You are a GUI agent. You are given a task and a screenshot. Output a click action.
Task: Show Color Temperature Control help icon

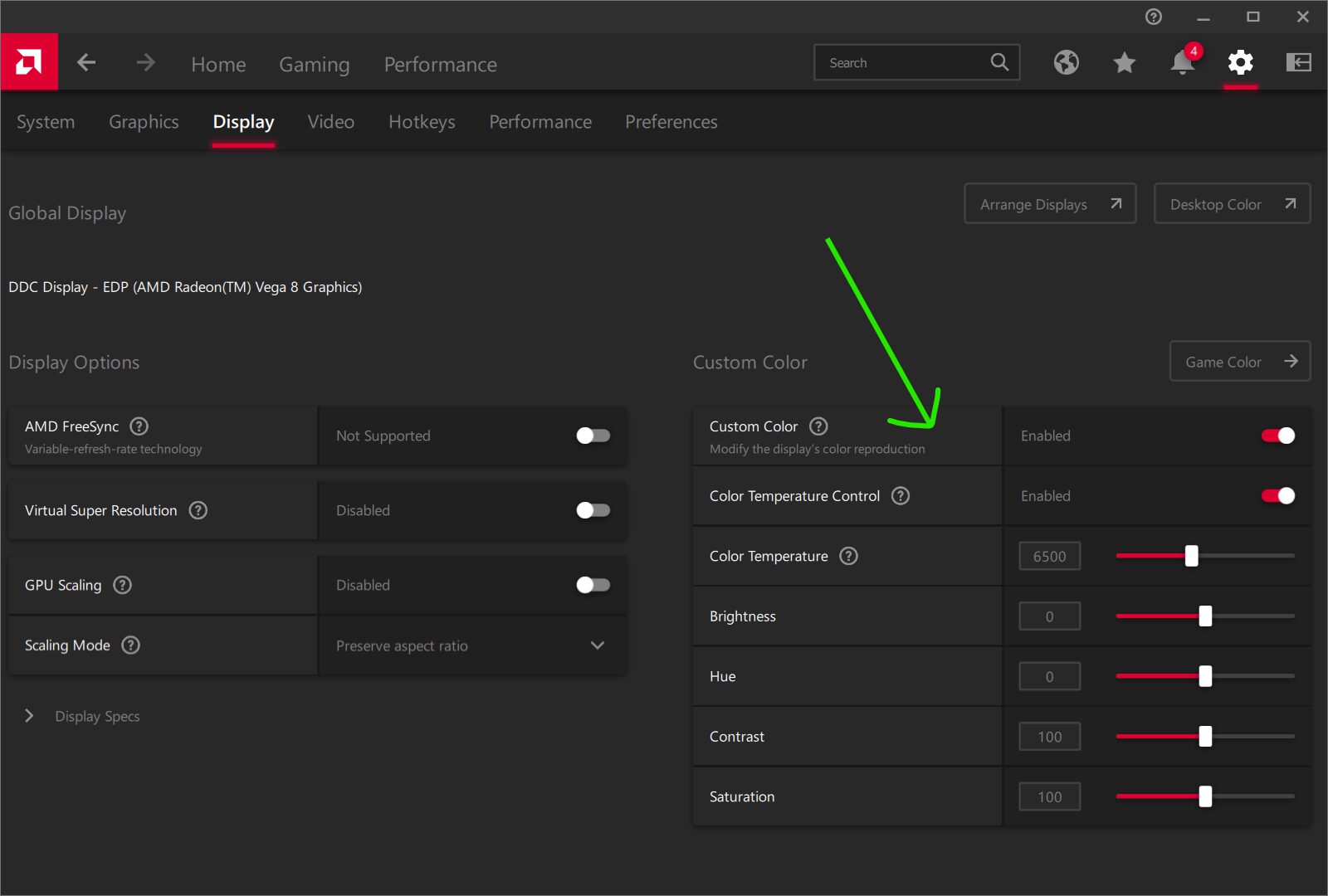pyautogui.click(x=901, y=496)
